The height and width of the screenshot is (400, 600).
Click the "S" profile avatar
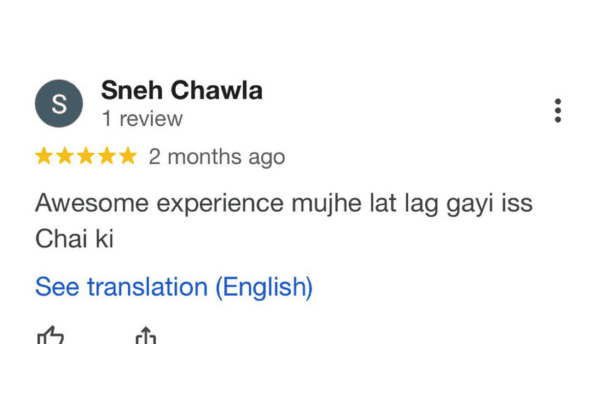click(59, 105)
